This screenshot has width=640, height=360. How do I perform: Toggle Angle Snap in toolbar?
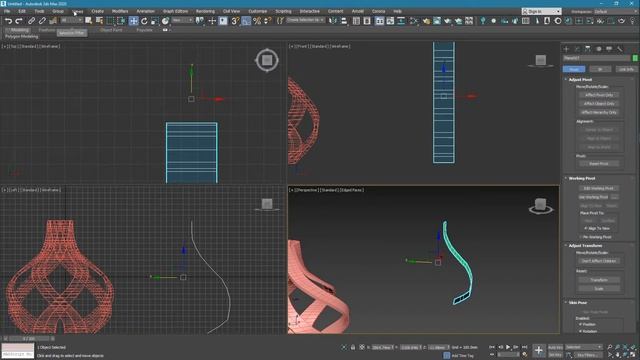[x=246, y=21]
